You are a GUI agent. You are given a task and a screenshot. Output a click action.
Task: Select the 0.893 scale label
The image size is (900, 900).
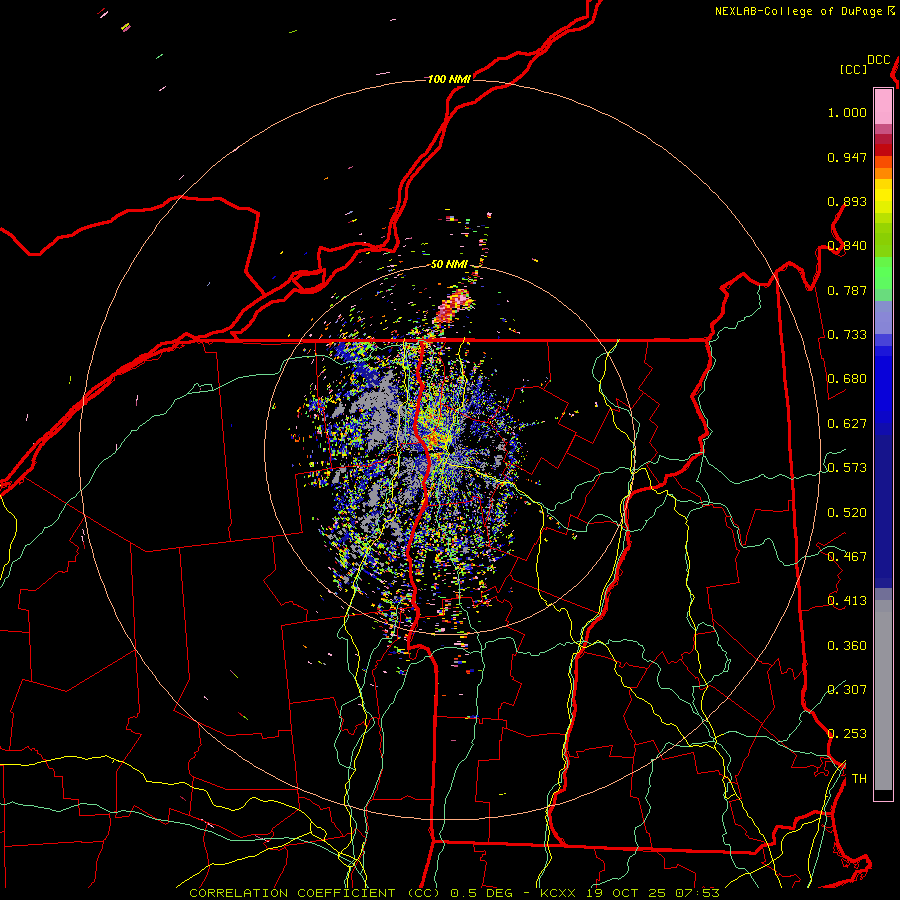click(x=847, y=201)
